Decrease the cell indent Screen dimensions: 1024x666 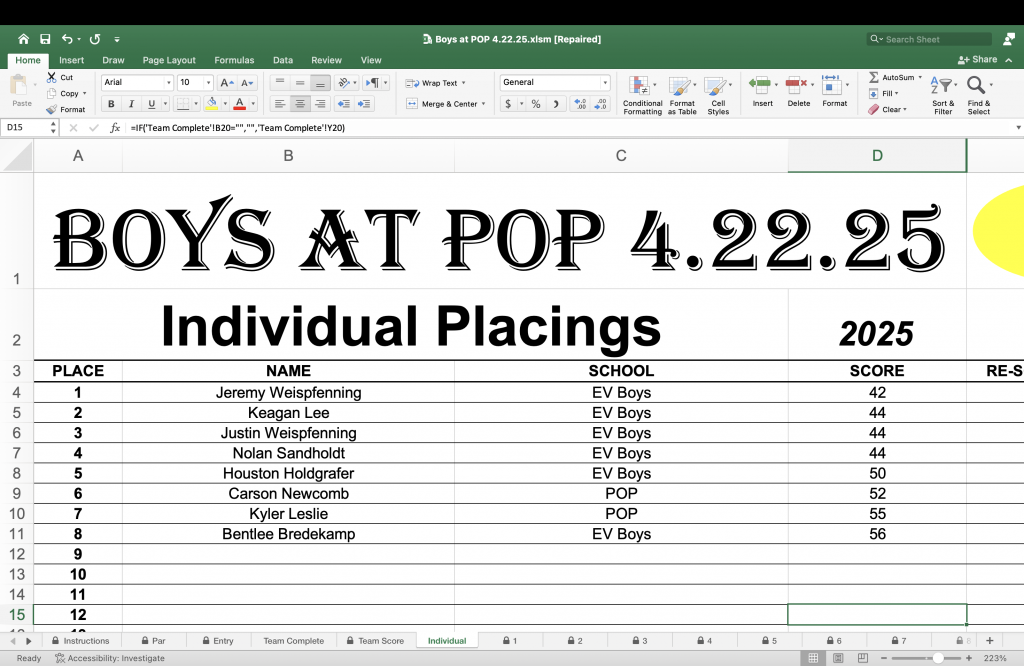point(344,104)
